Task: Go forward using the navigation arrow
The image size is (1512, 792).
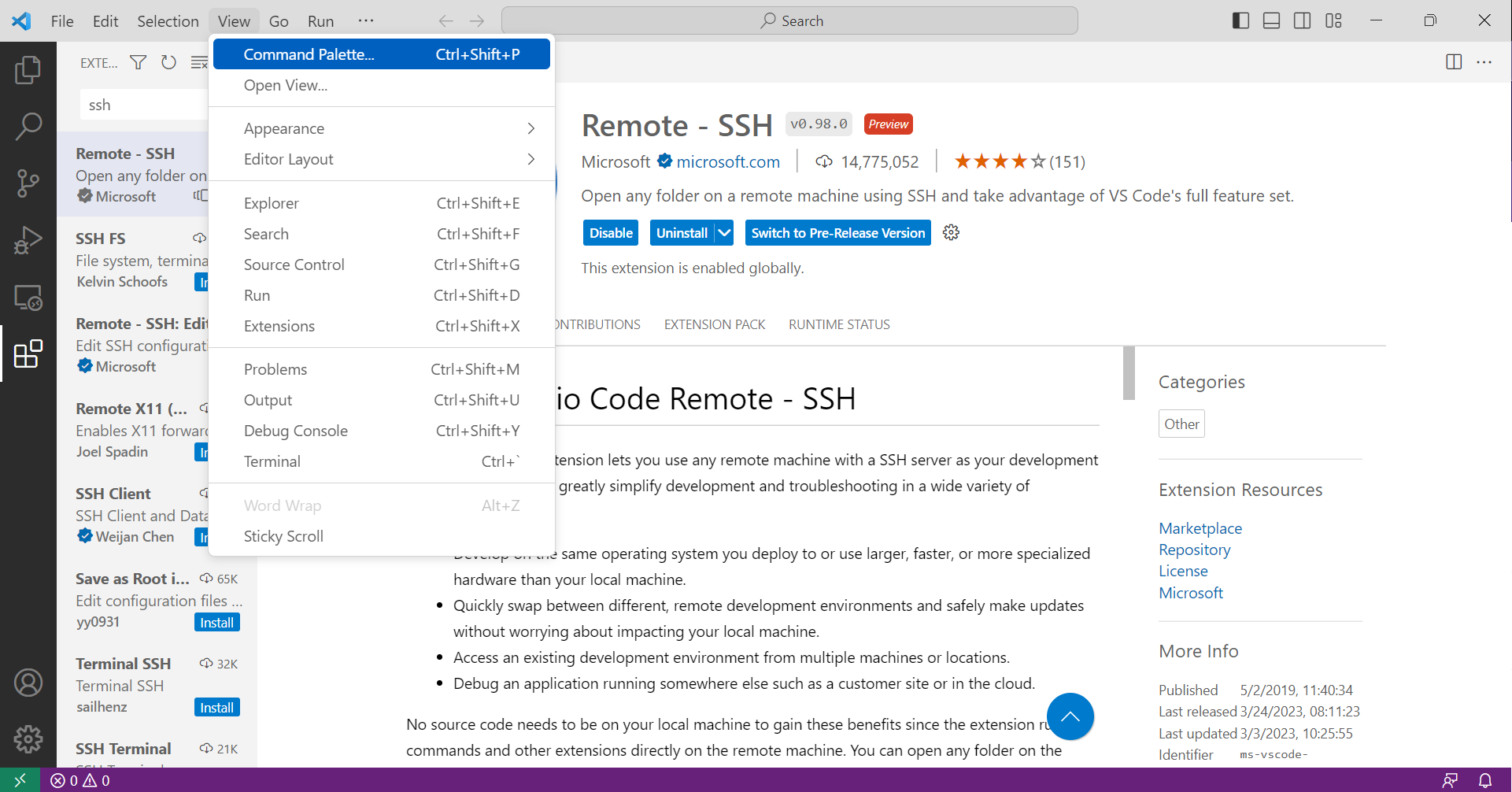Action: pos(477,21)
